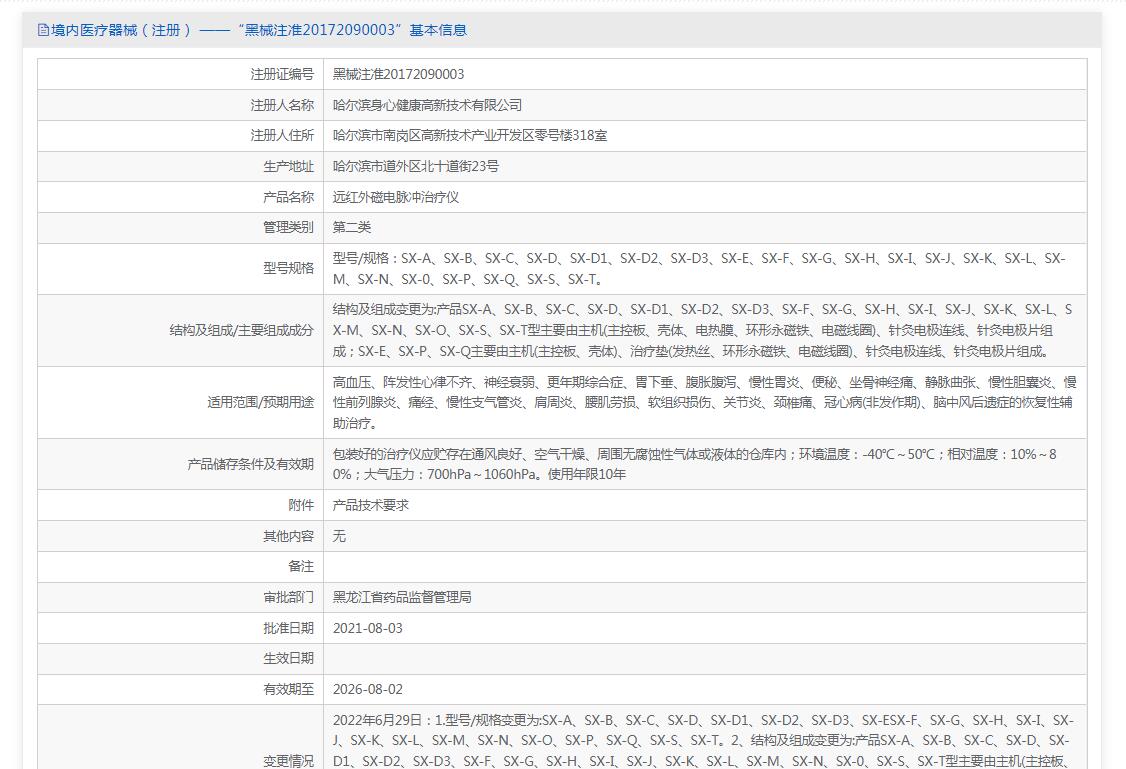This screenshot has width=1126, height=769.
Task: Select product name 远红外磁电脉冲治疗仪
Action: [x=396, y=197]
